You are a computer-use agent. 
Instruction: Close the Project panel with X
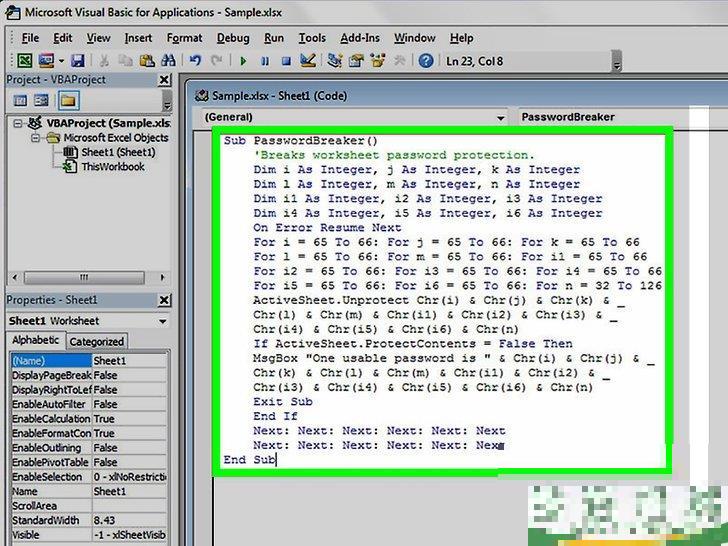pyautogui.click(x=164, y=80)
